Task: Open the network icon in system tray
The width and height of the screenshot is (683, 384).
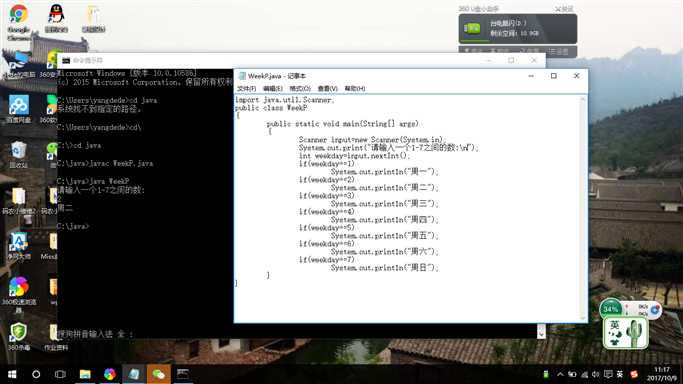Action: pos(584,374)
